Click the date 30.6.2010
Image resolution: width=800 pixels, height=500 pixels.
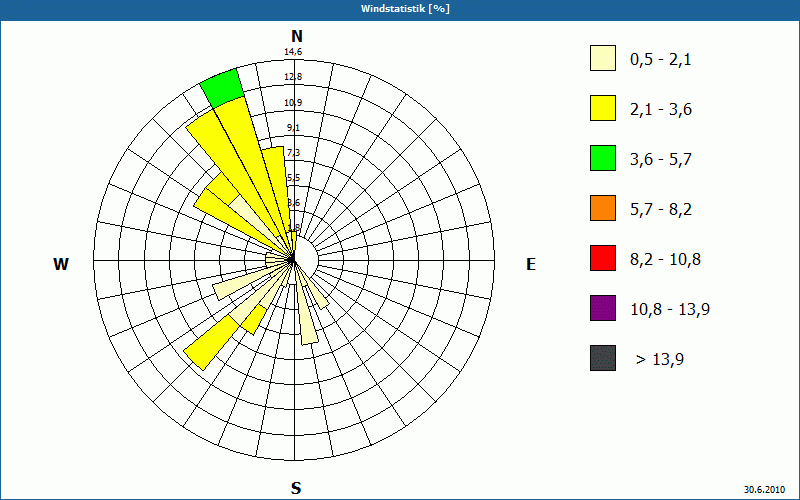click(764, 489)
